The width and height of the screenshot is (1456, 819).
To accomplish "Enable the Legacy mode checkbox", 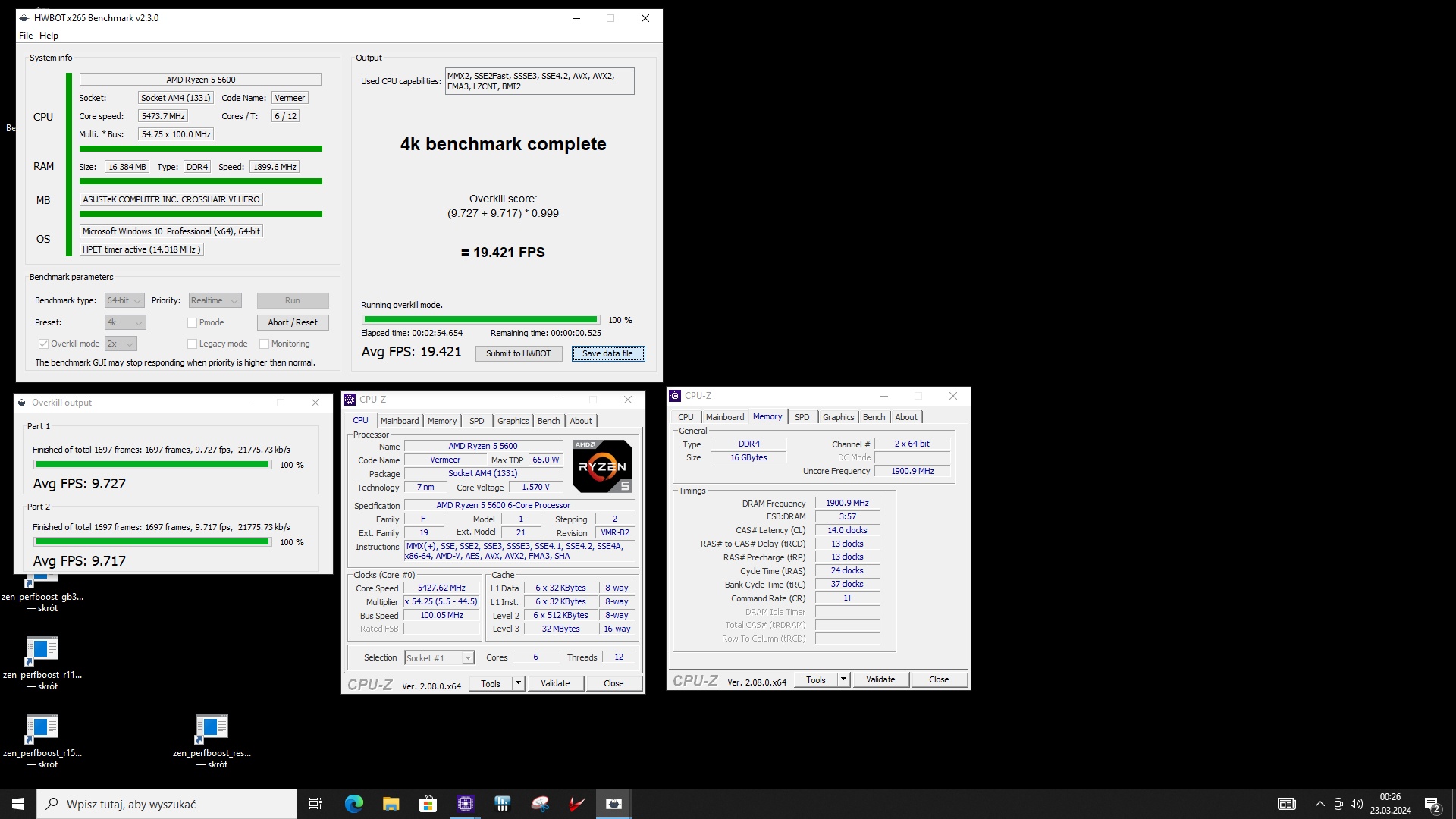I will point(192,344).
